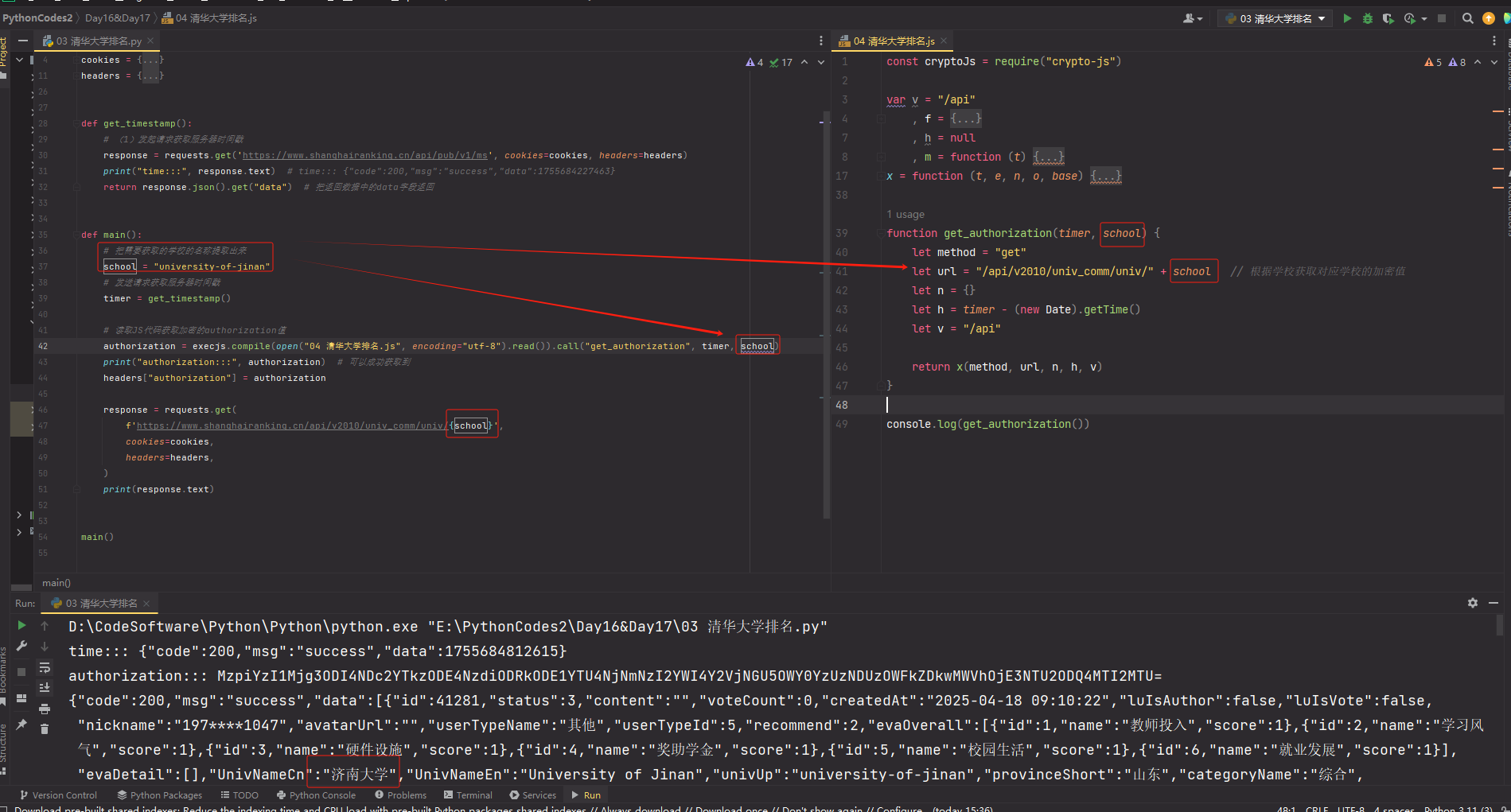Hide the Run panel with the minus icon

[x=1493, y=603]
